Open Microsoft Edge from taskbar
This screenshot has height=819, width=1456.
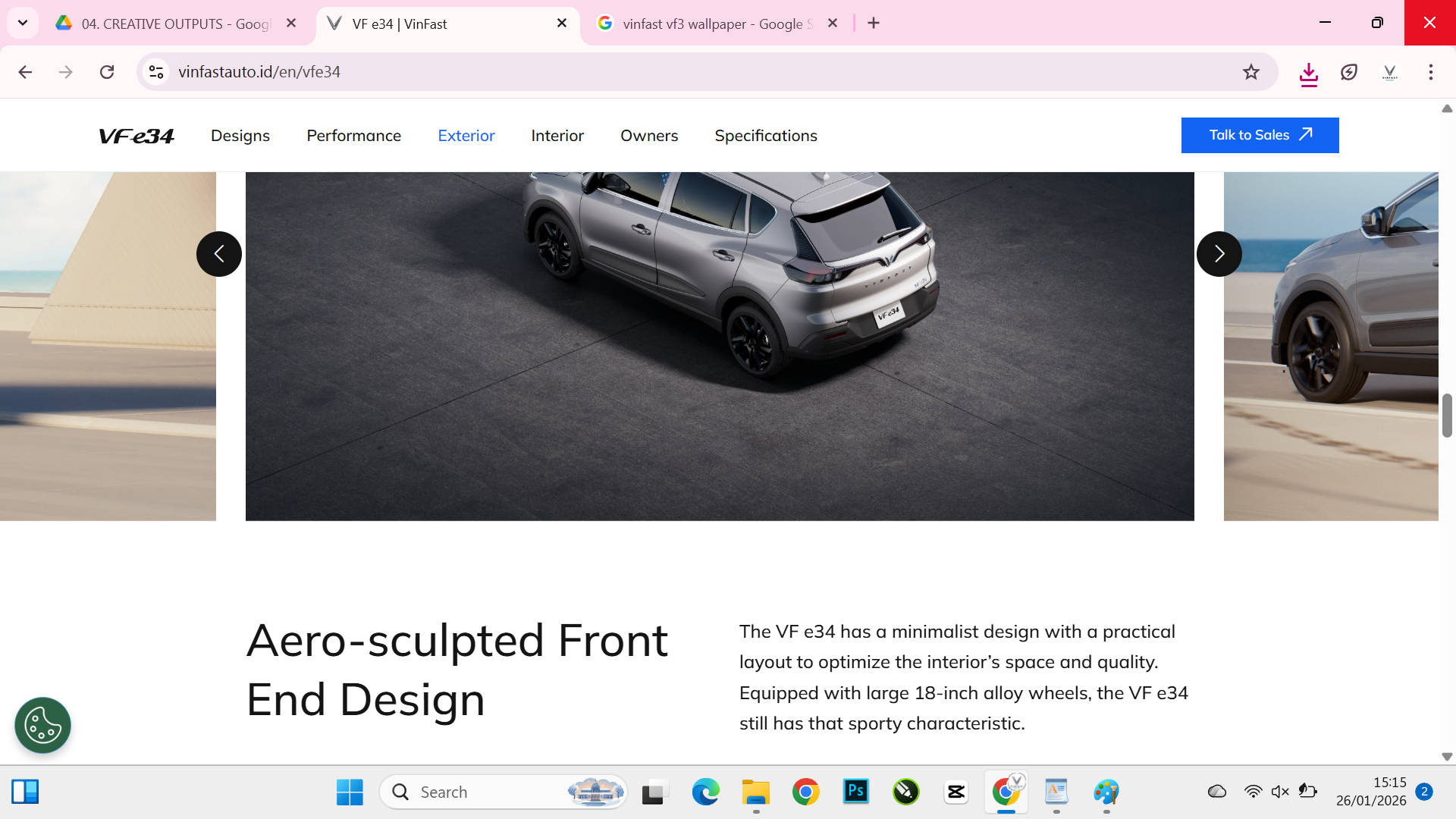point(705,792)
